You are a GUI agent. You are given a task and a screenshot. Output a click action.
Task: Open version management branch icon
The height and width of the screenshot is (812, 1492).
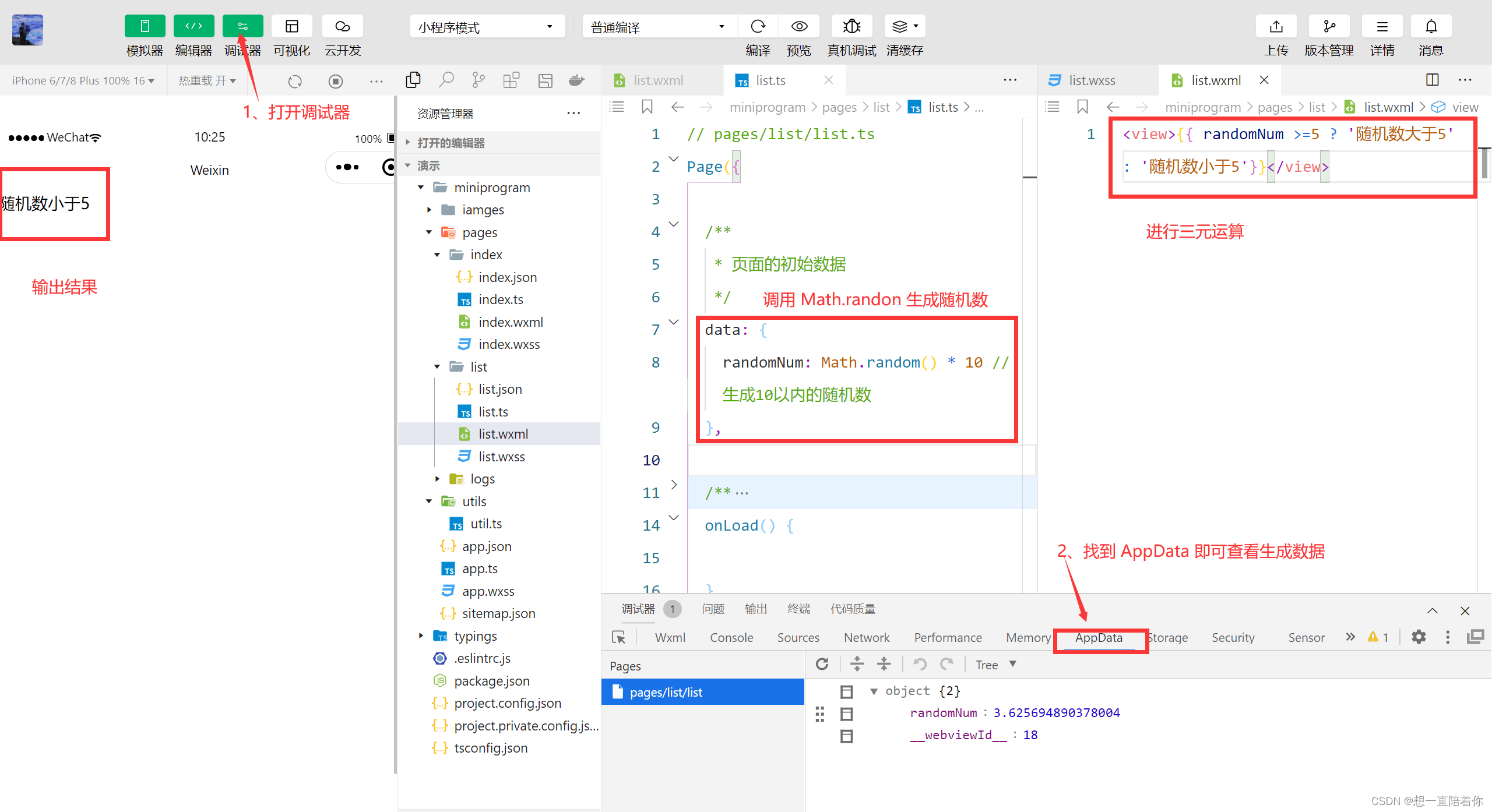click(1329, 26)
